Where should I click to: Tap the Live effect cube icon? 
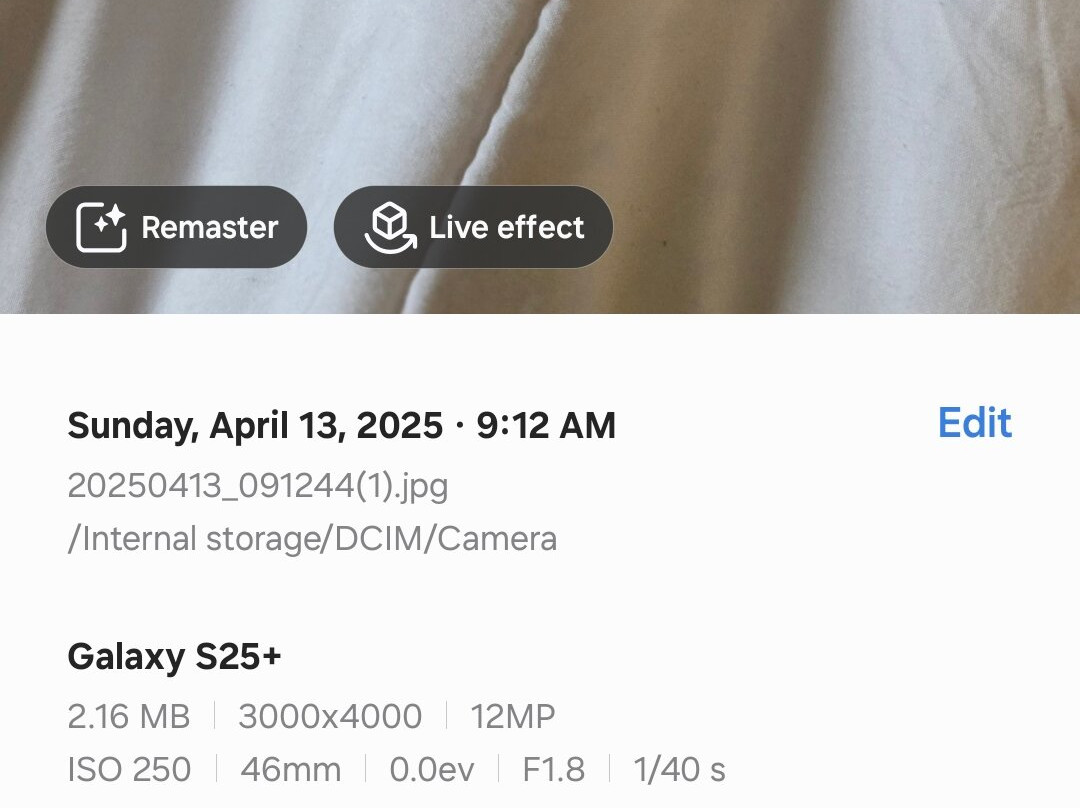pos(388,227)
